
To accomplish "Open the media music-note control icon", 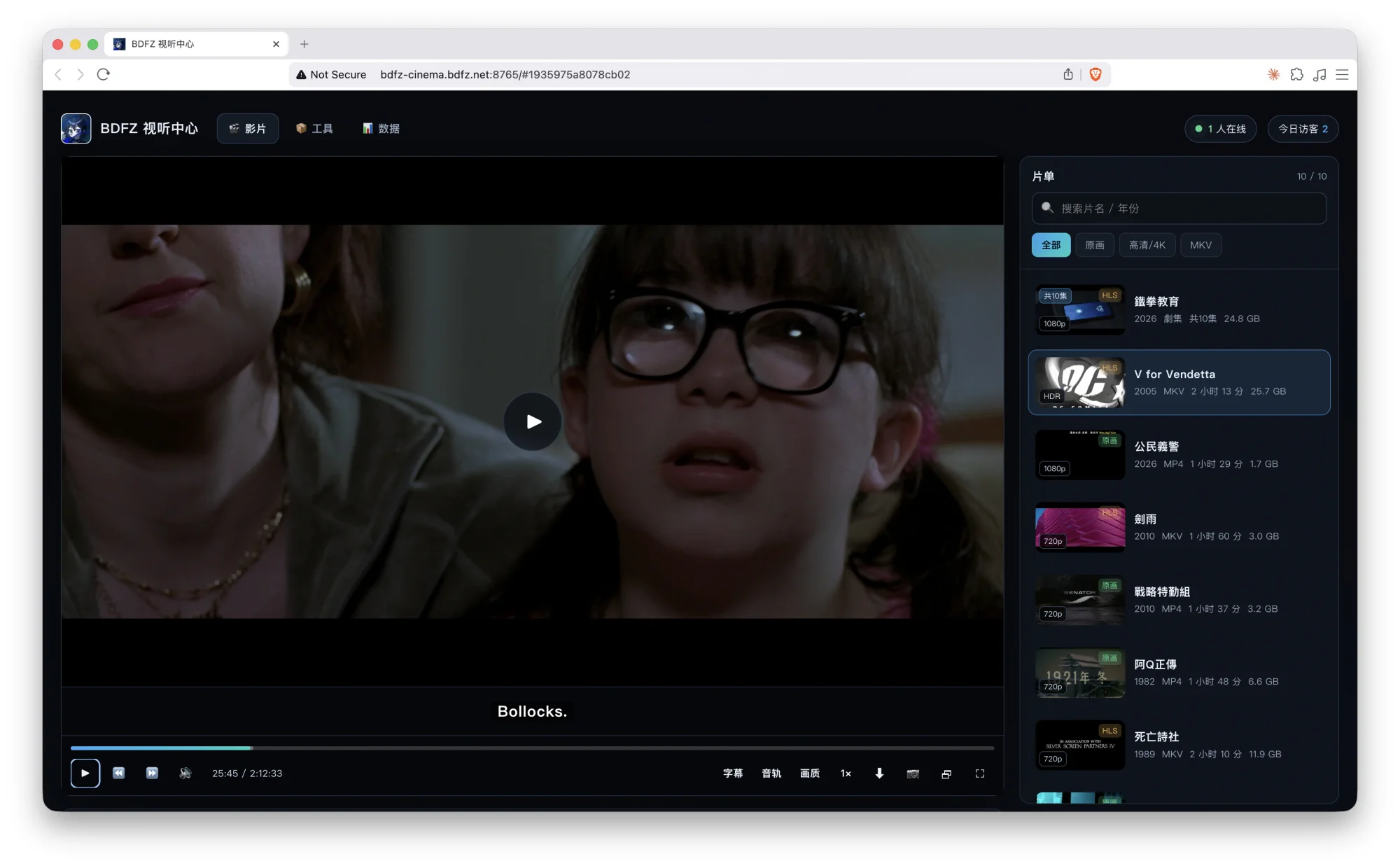I will (1319, 74).
